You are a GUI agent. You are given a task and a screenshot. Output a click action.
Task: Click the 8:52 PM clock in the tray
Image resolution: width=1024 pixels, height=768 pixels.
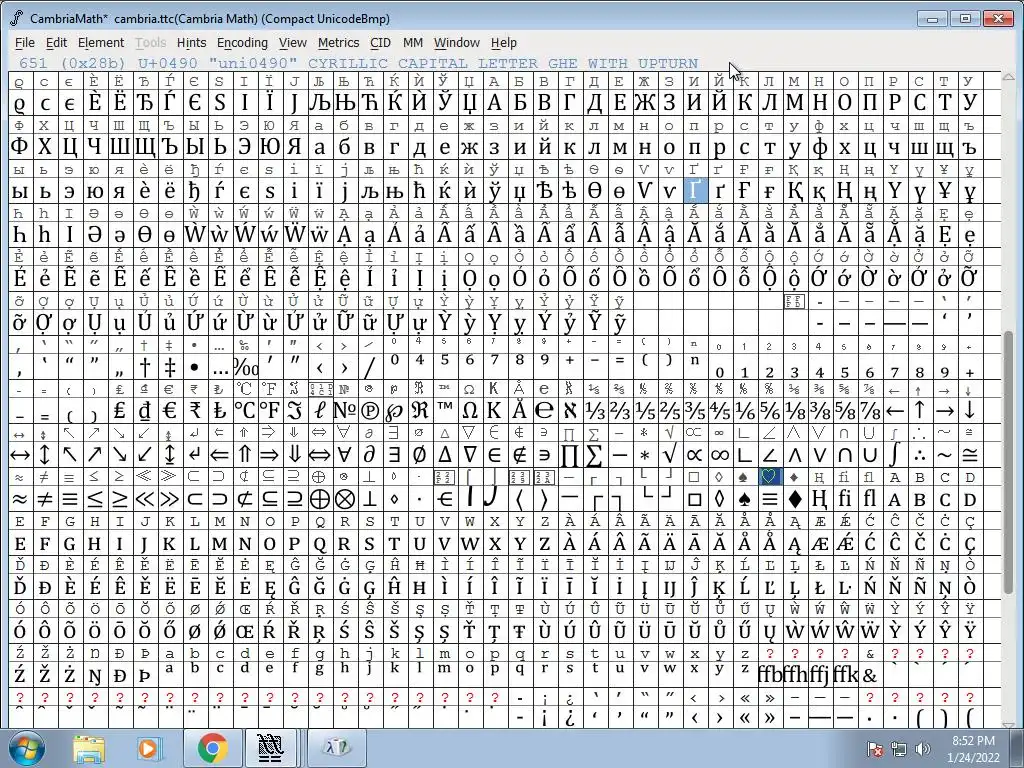click(x=973, y=741)
